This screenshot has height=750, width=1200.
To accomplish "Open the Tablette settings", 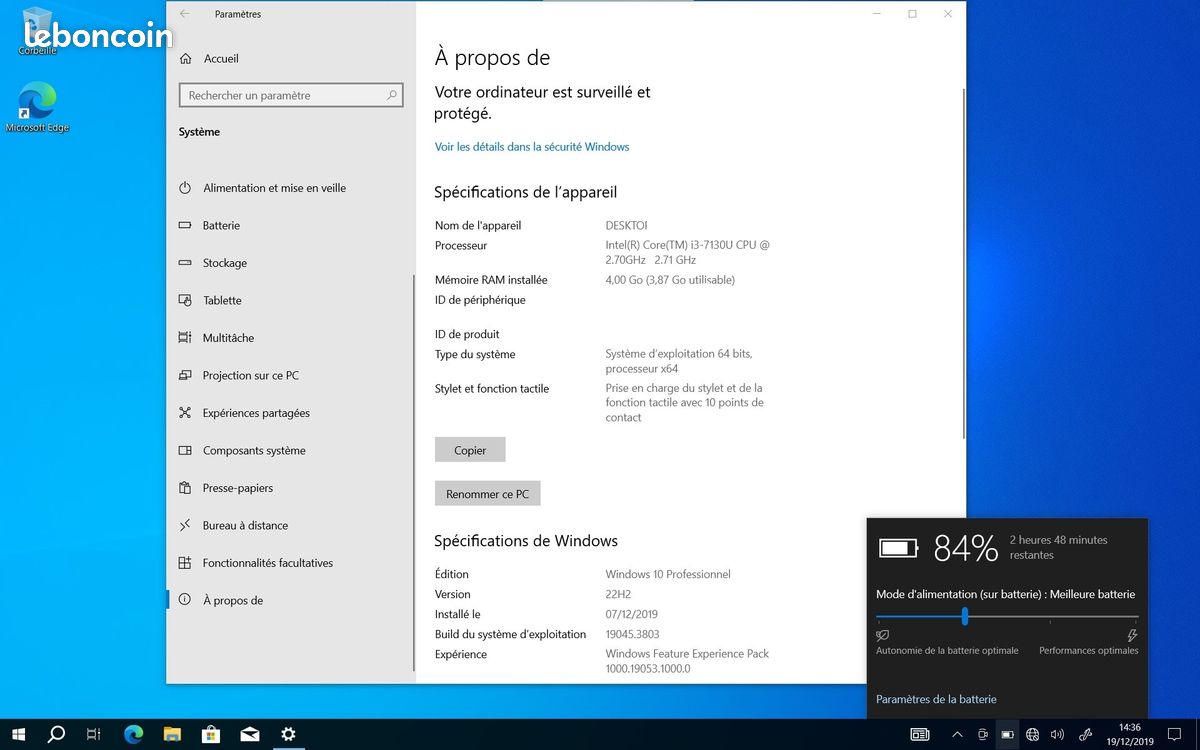I will [222, 301].
